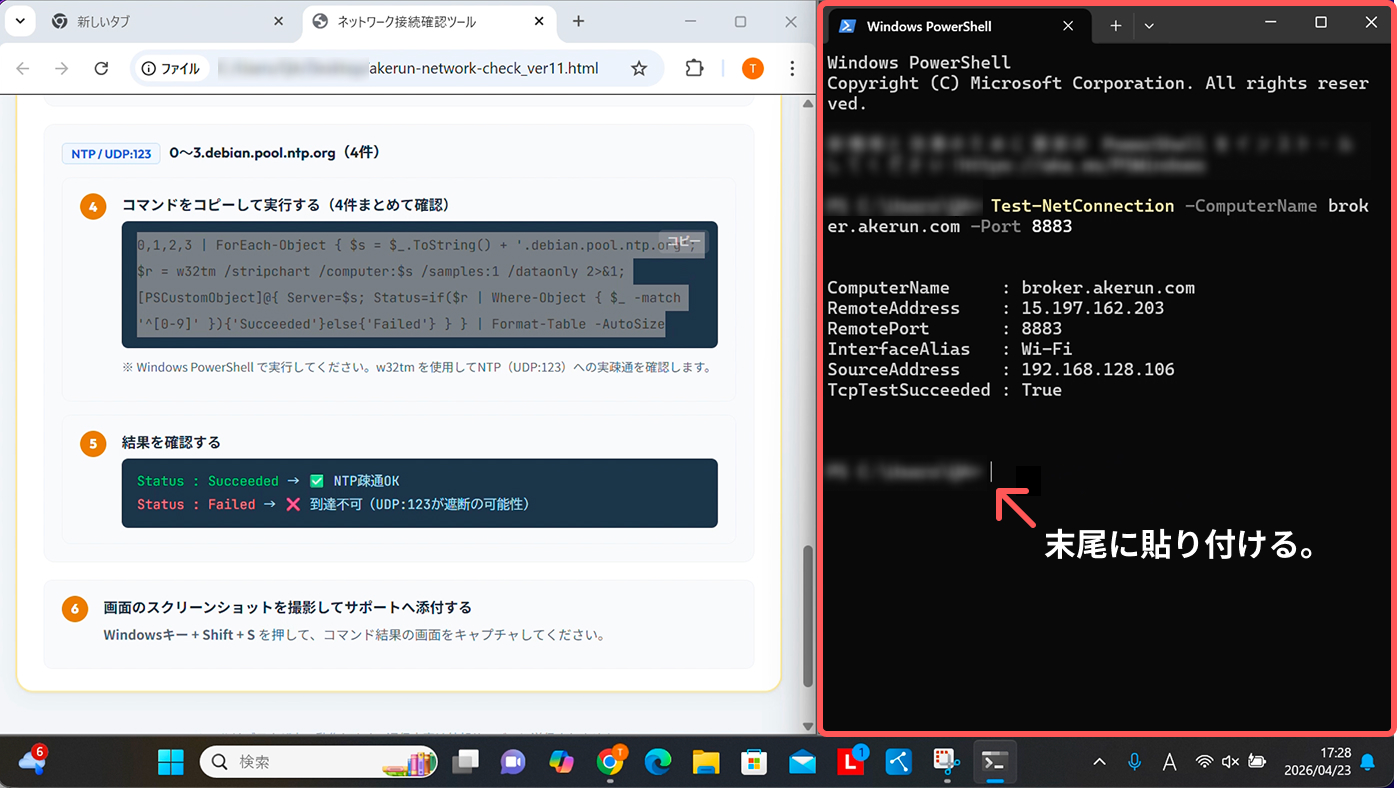Open the red L app on taskbar
Viewport: 1397px width, 788px height.
click(850, 762)
